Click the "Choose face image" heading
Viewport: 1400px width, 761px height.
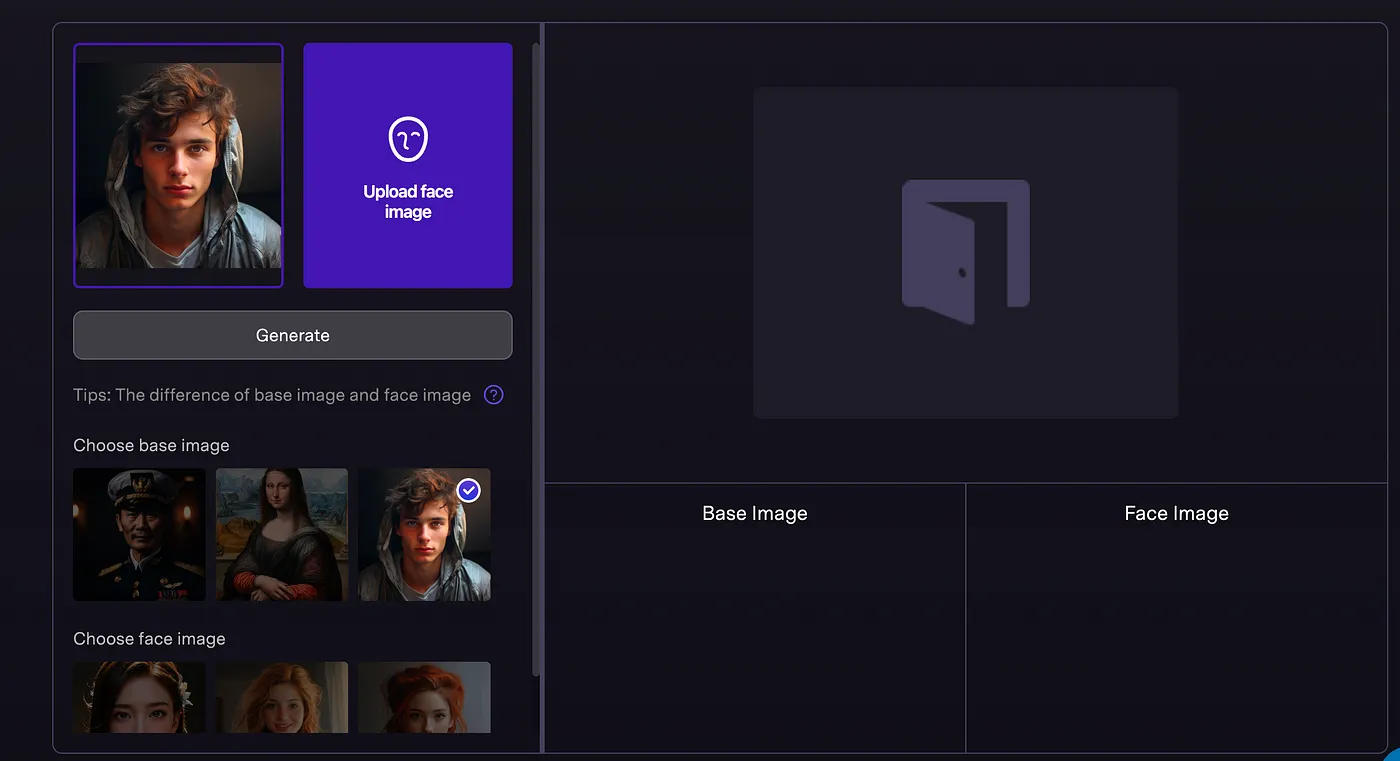149,638
